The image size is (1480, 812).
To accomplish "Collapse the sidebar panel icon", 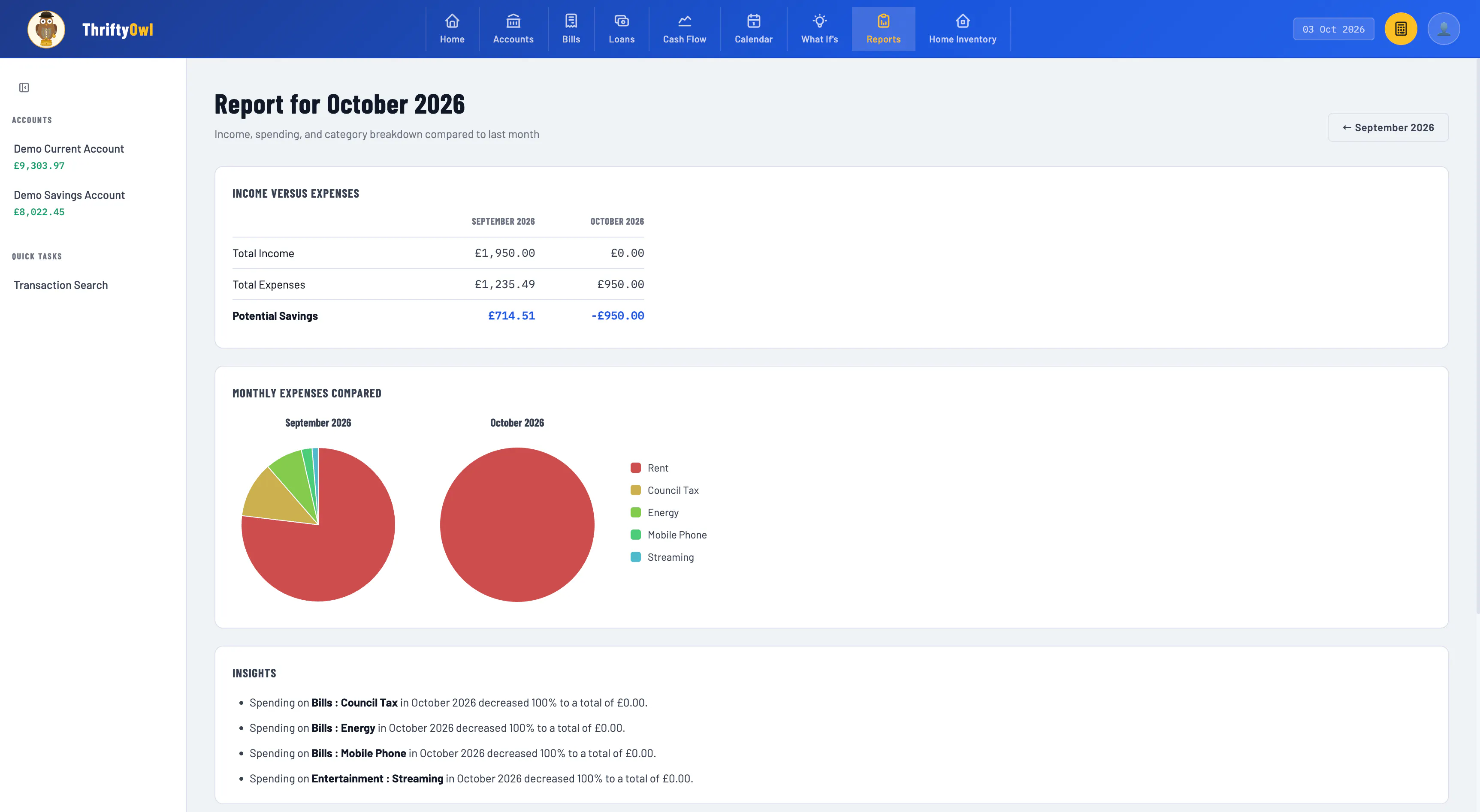I will pos(24,87).
